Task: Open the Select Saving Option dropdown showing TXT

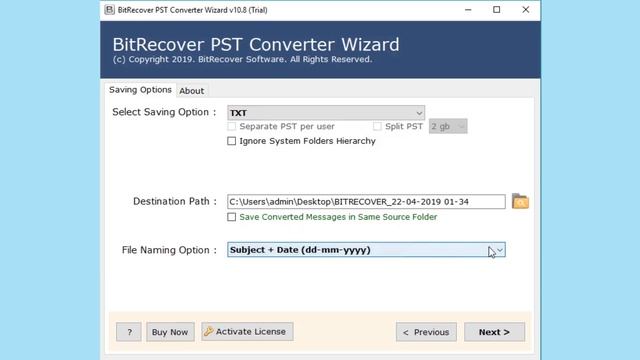Action: point(326,113)
